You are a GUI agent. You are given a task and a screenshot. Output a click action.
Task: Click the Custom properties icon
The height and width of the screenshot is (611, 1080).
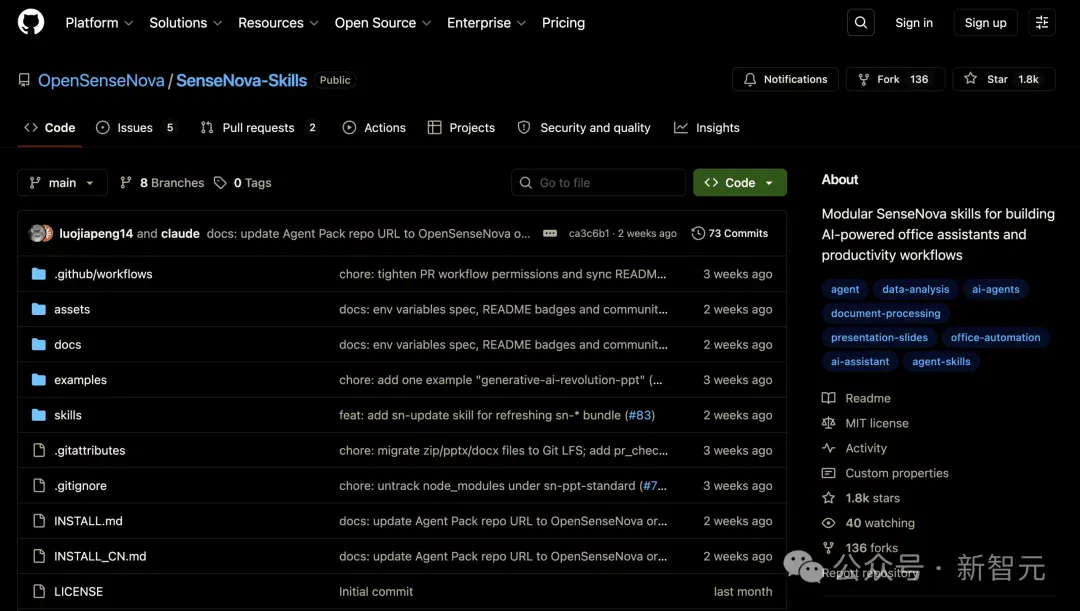[x=829, y=473]
